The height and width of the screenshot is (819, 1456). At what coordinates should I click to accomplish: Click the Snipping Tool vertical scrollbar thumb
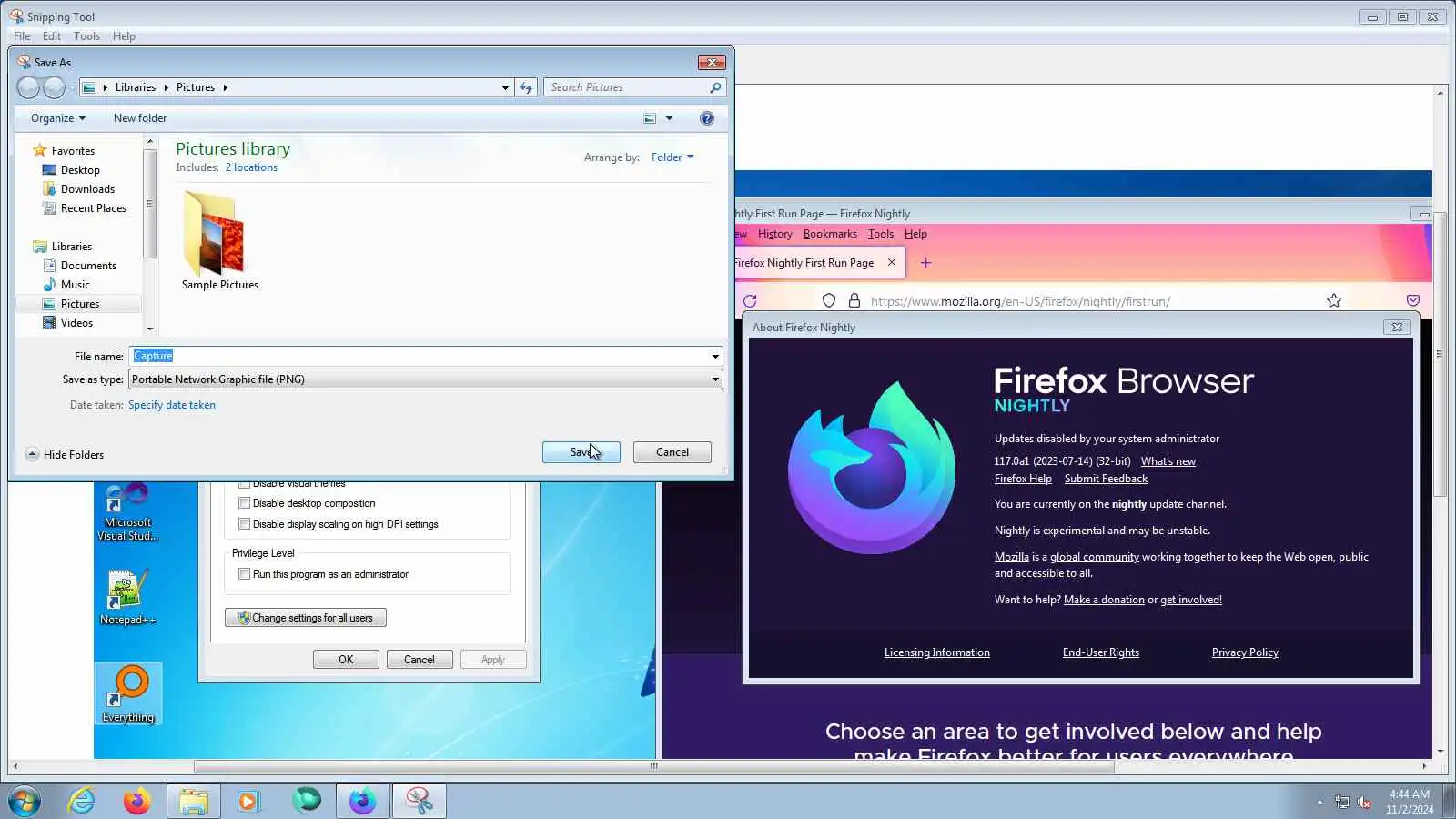(x=1440, y=355)
